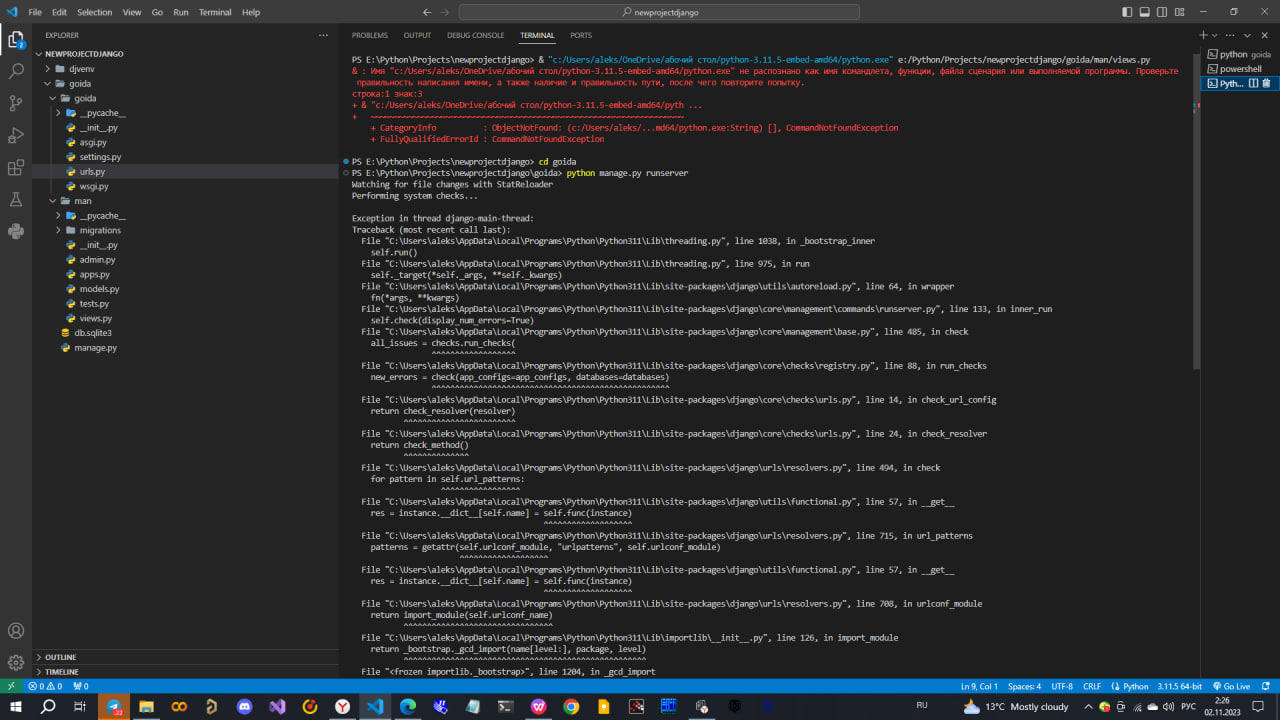Open the Search view in activity bar
Screen dimensions: 1280x720
tap(16, 72)
